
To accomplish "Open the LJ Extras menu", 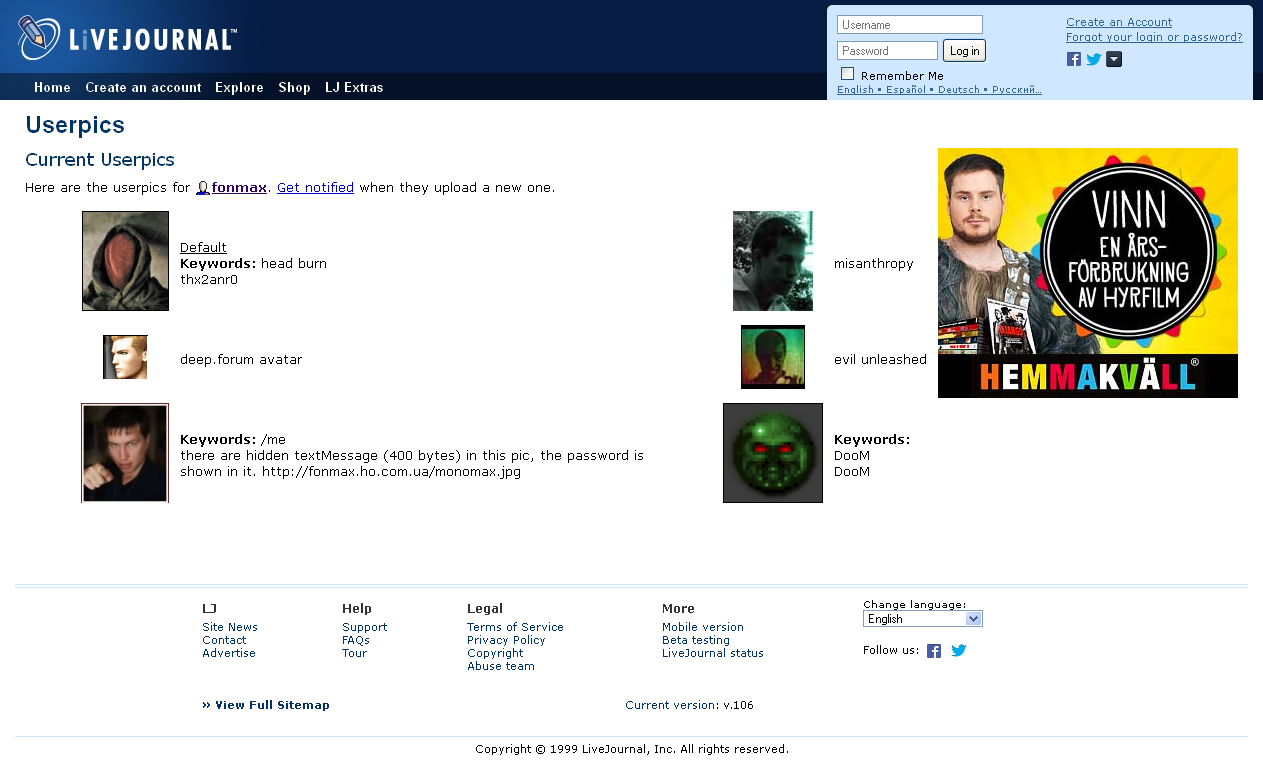I will pyautogui.click(x=354, y=87).
